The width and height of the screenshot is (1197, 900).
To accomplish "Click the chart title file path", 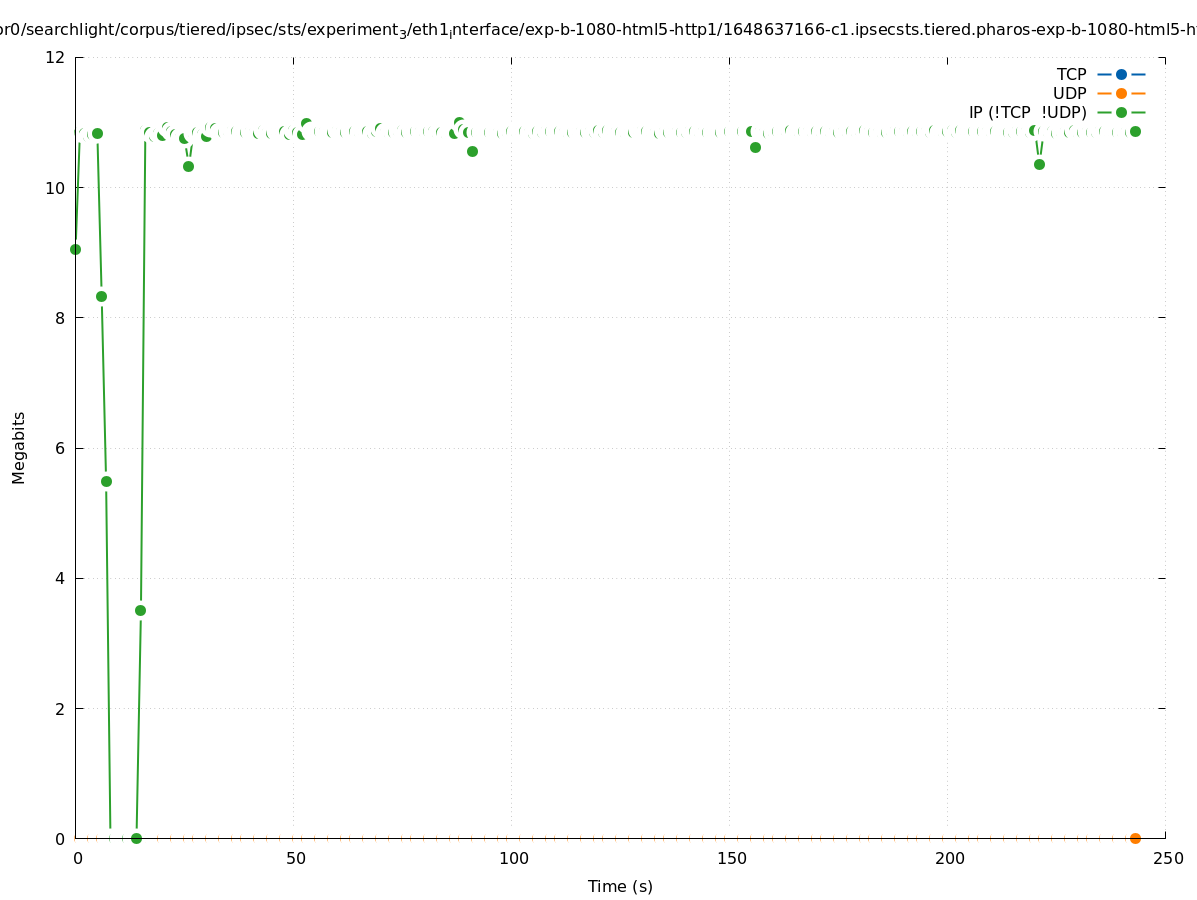I will pyautogui.click(x=598, y=31).
